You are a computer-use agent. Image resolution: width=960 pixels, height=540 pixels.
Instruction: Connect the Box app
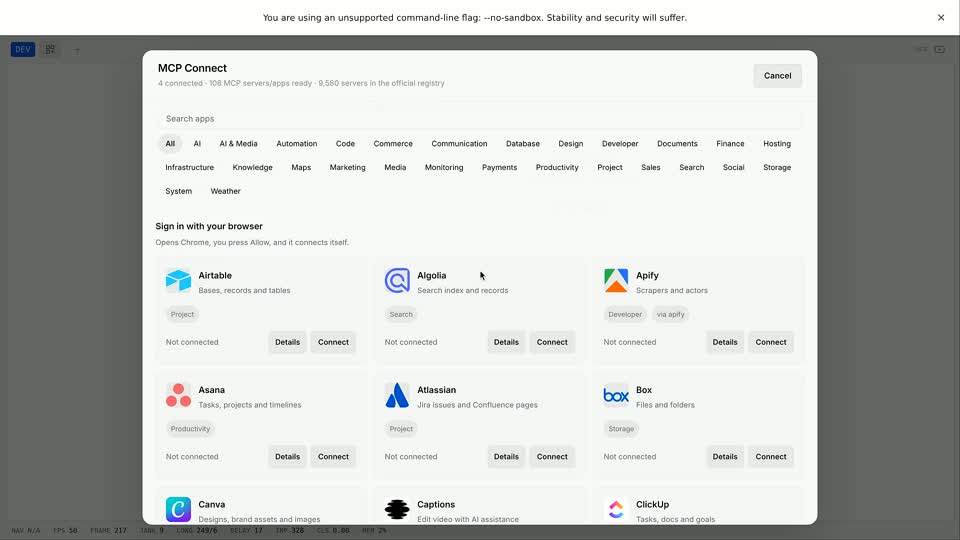[x=771, y=457]
